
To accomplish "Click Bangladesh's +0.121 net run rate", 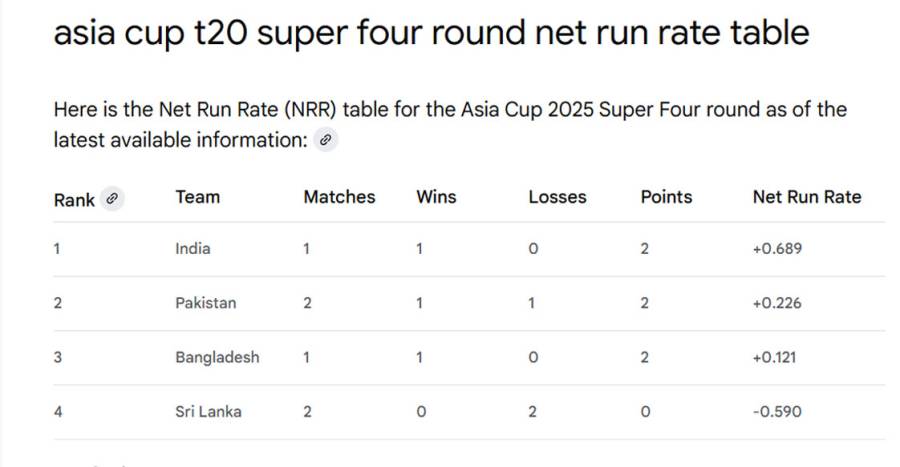I will [774, 357].
